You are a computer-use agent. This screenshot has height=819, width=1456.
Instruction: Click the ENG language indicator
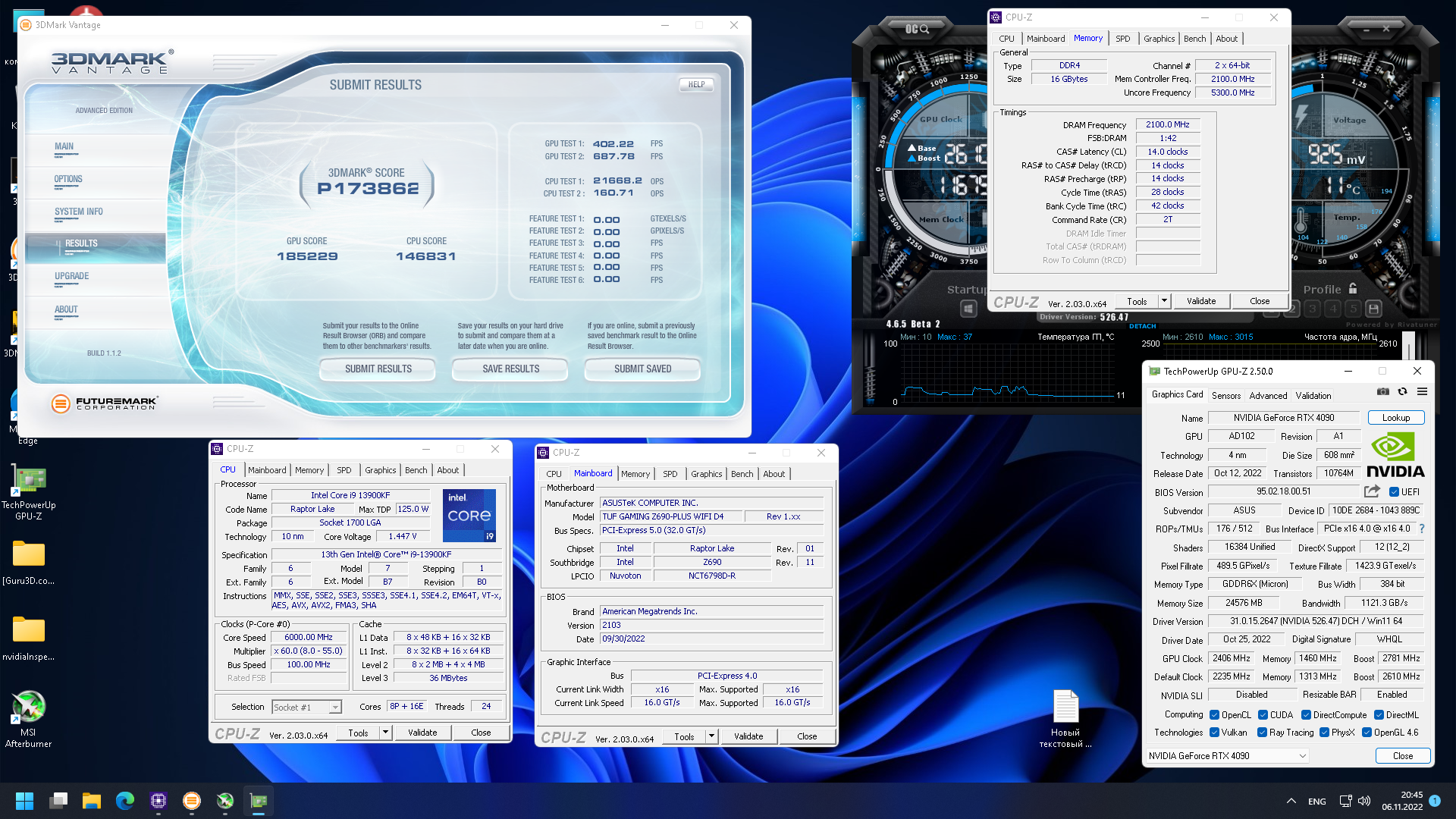click(1317, 802)
